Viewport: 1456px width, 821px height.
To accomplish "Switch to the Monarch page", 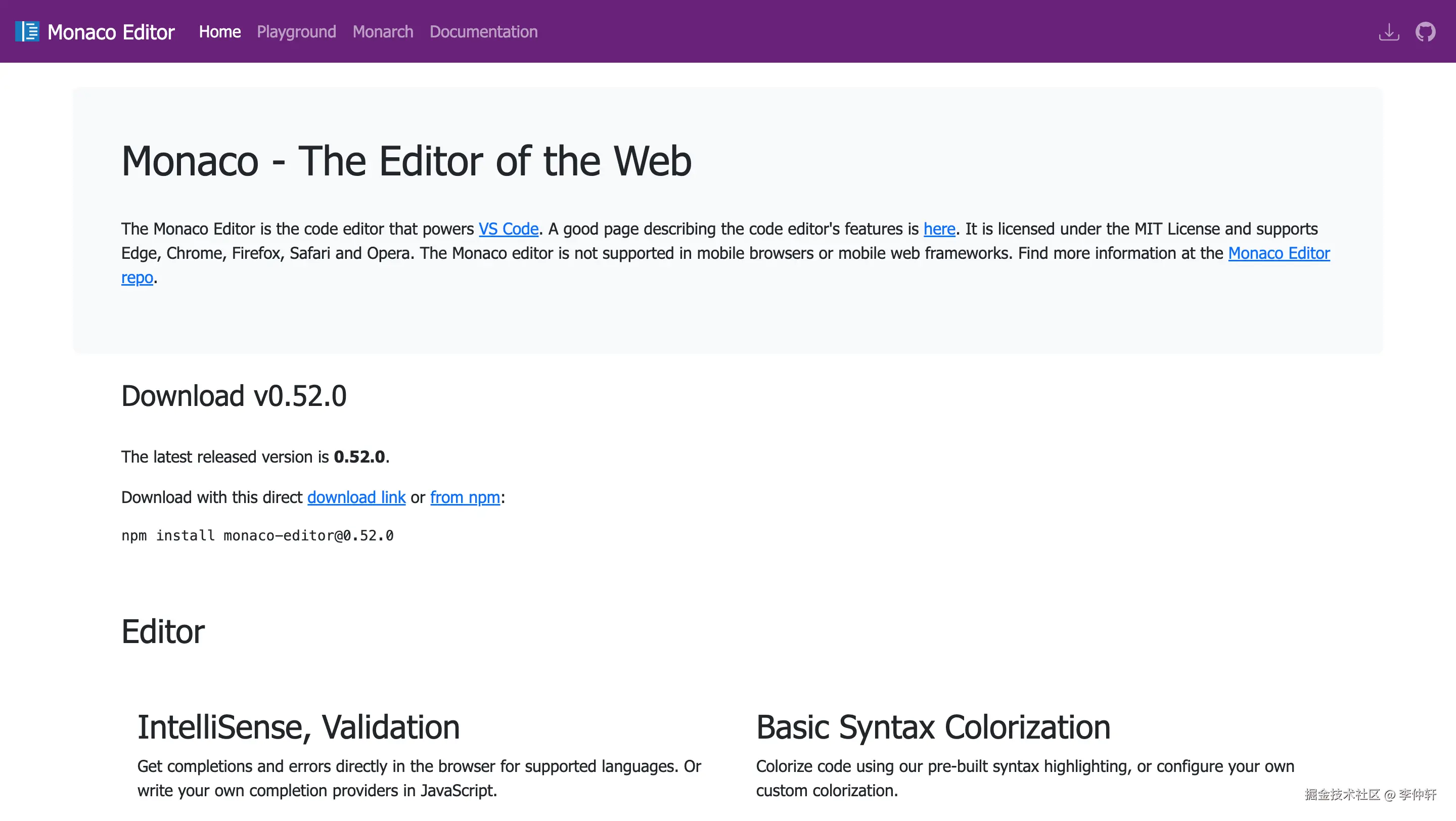I will click(383, 32).
